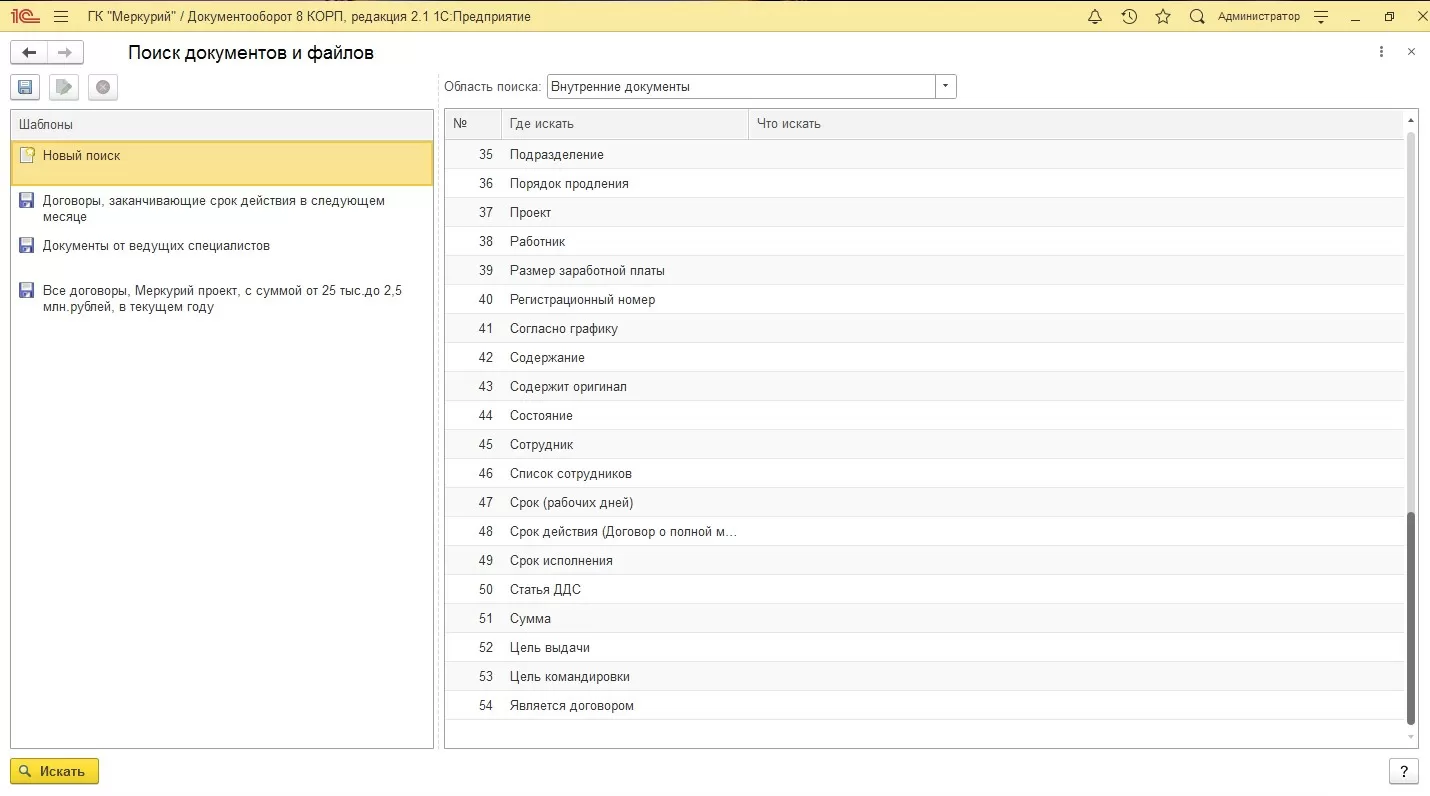The image size is (1430, 796).
Task: Open favorites star icon
Action: [1163, 17]
